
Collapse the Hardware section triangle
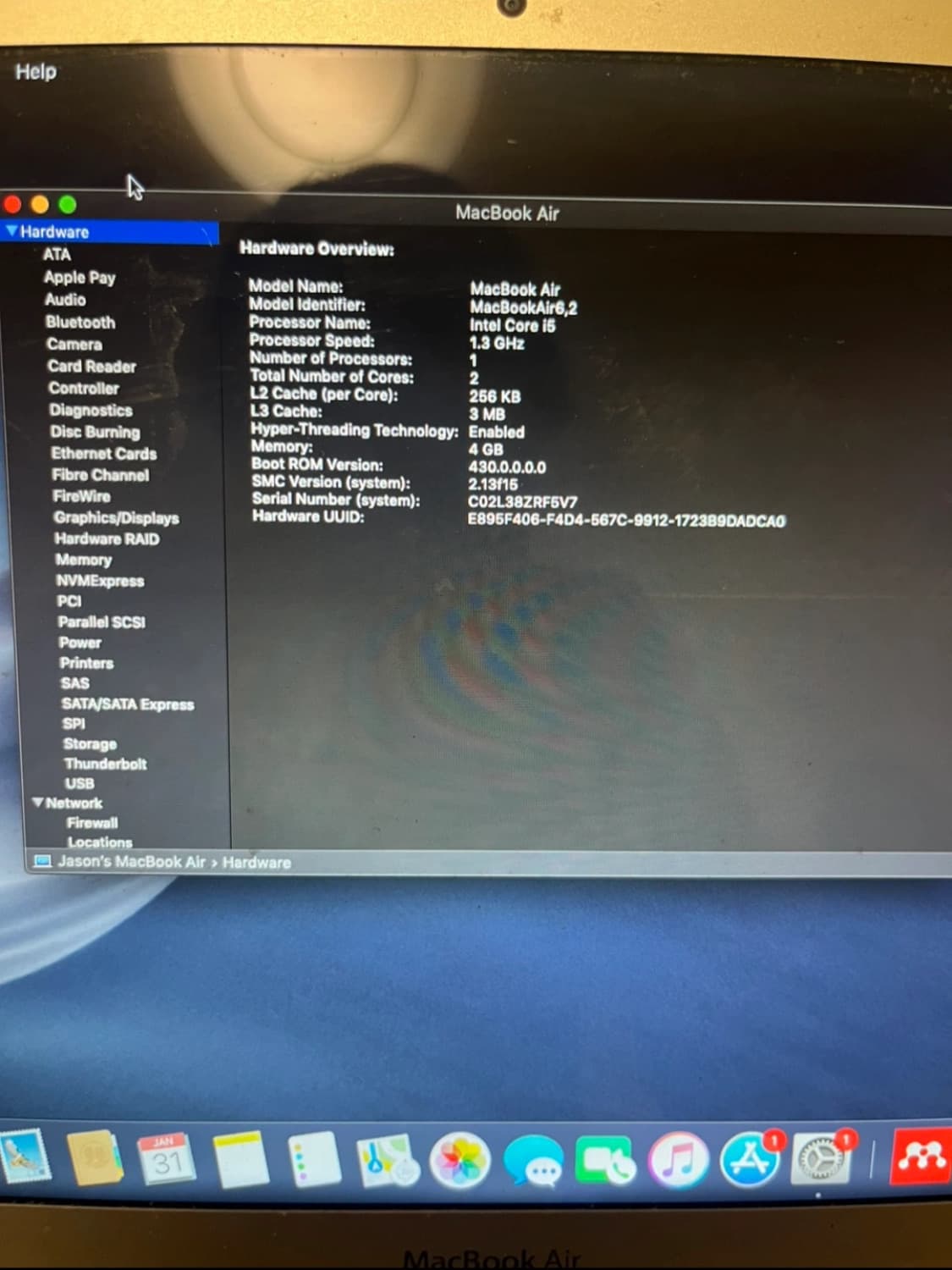11,230
